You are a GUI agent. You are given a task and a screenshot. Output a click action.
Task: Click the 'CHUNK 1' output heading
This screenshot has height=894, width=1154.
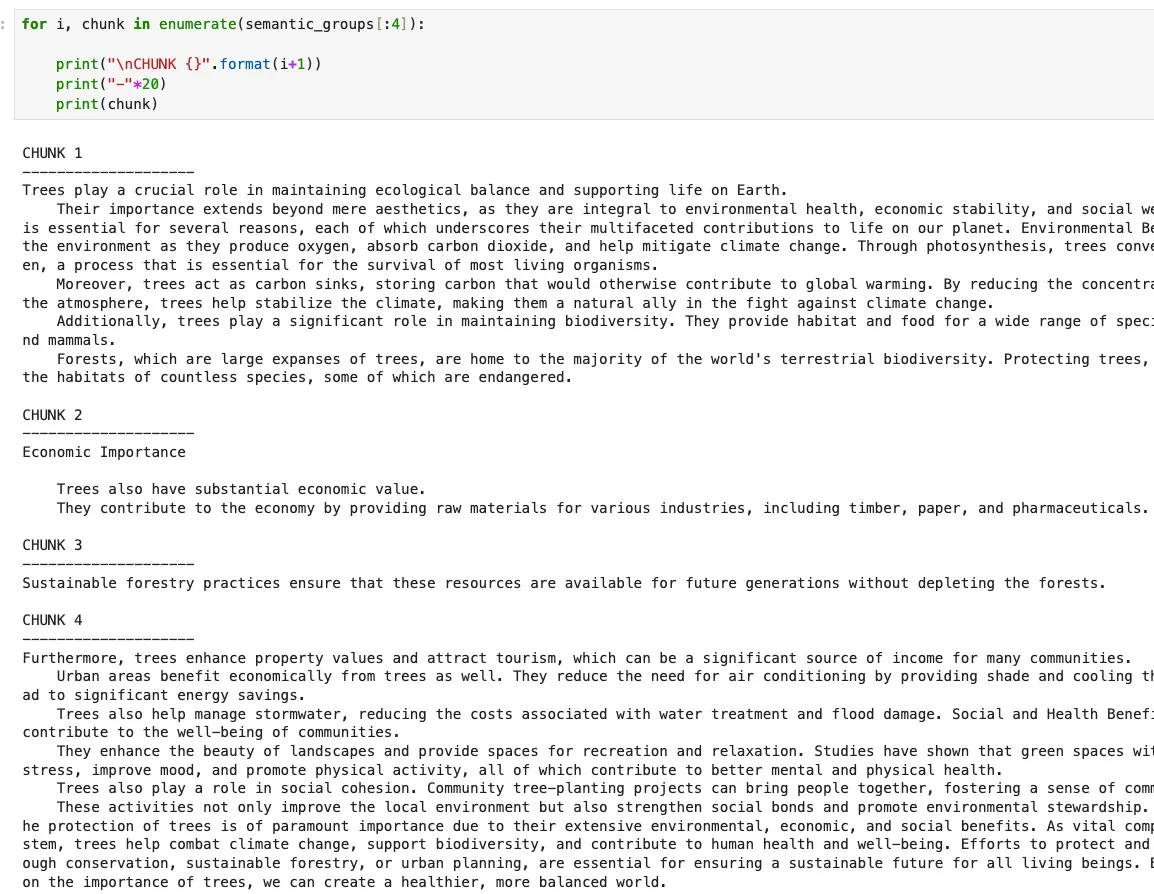tap(52, 153)
